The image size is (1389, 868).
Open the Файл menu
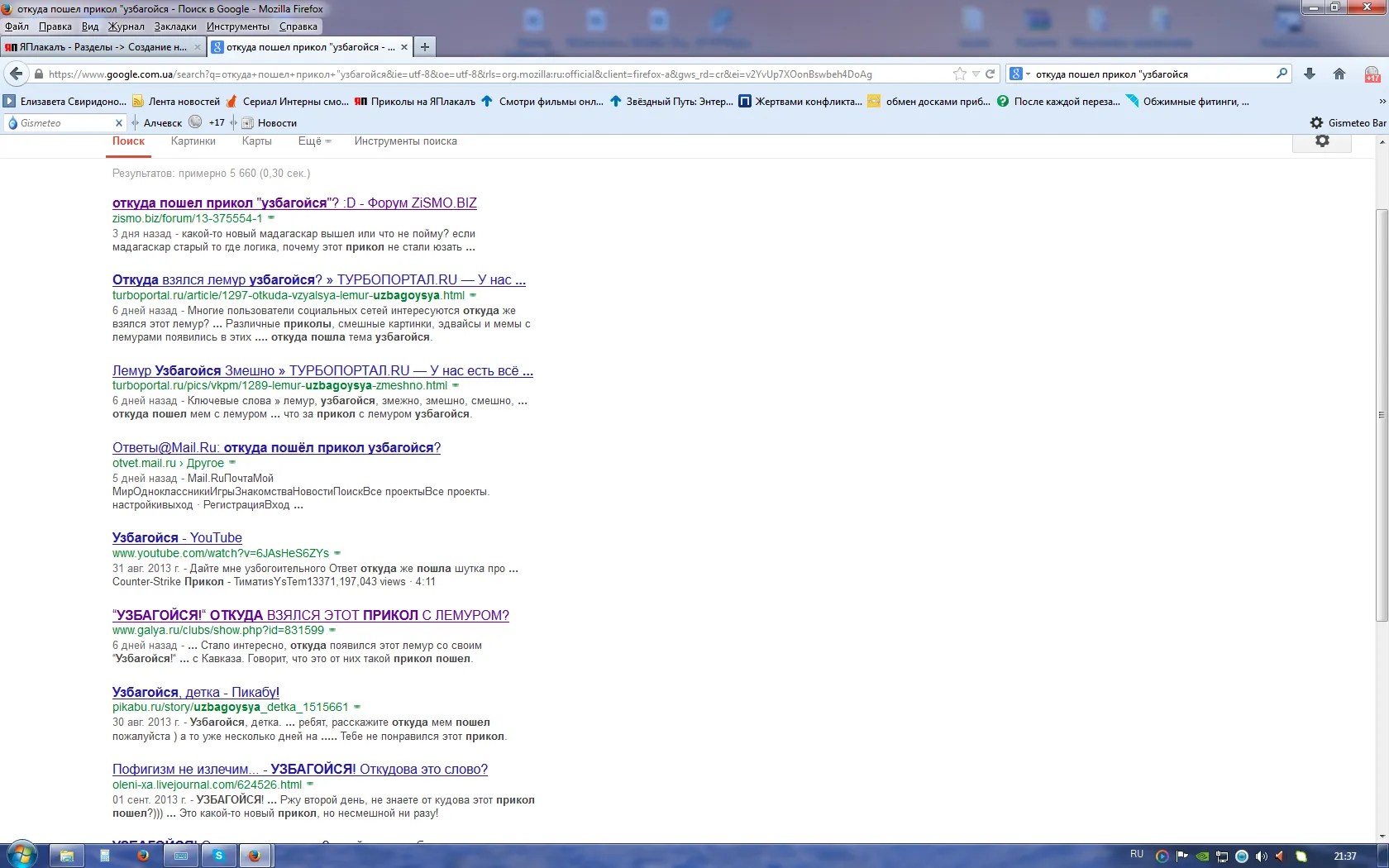point(17,26)
